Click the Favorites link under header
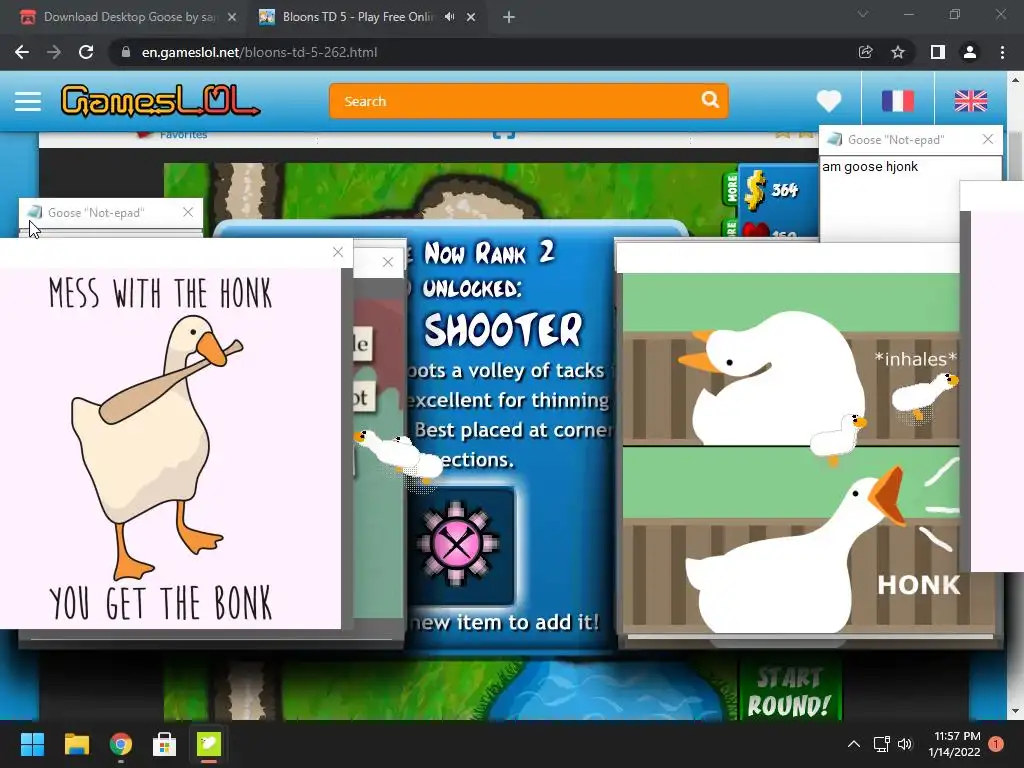The height and width of the screenshot is (768, 1024). coord(184,135)
